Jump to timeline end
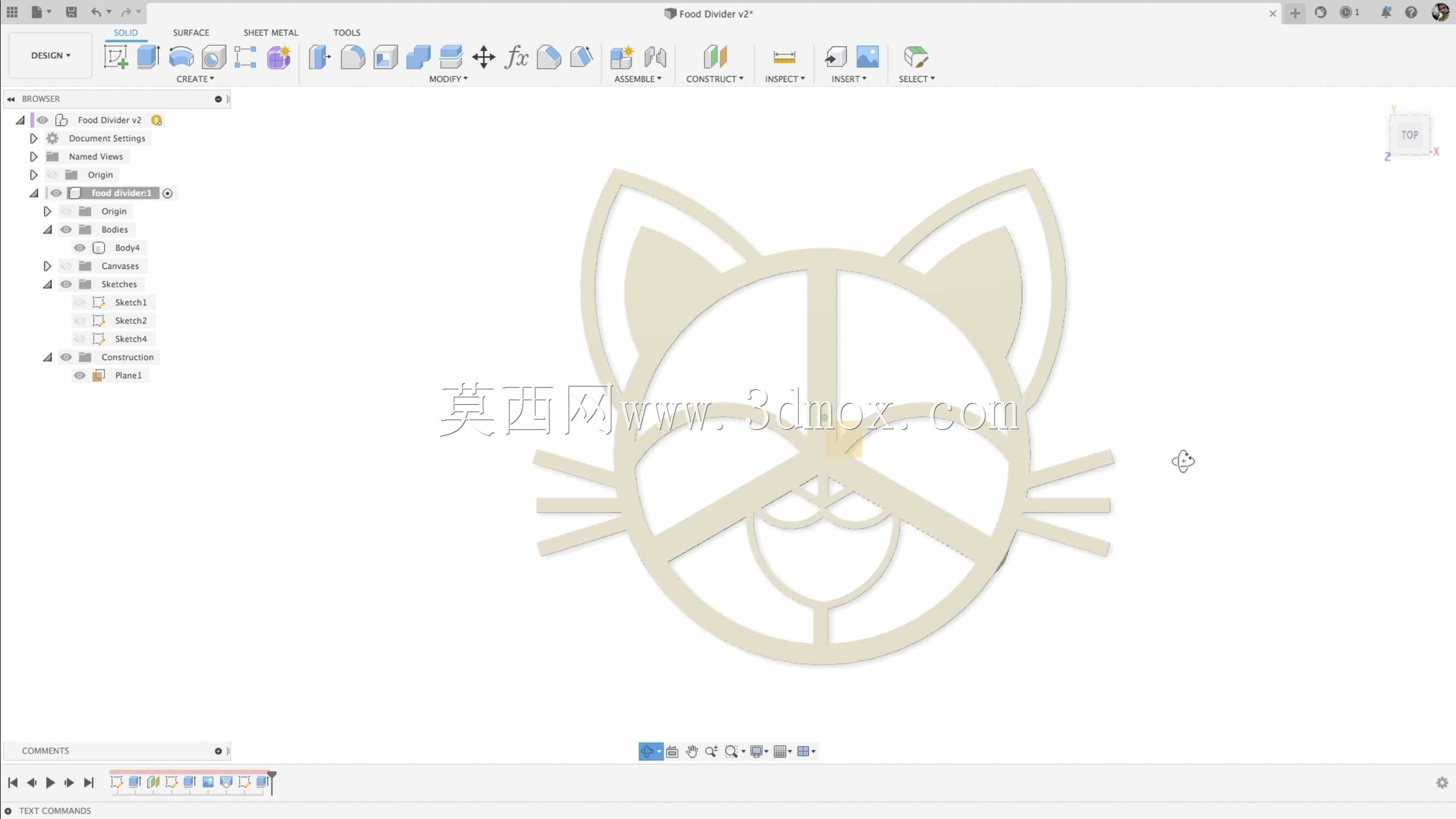The image size is (1456, 819). [88, 783]
